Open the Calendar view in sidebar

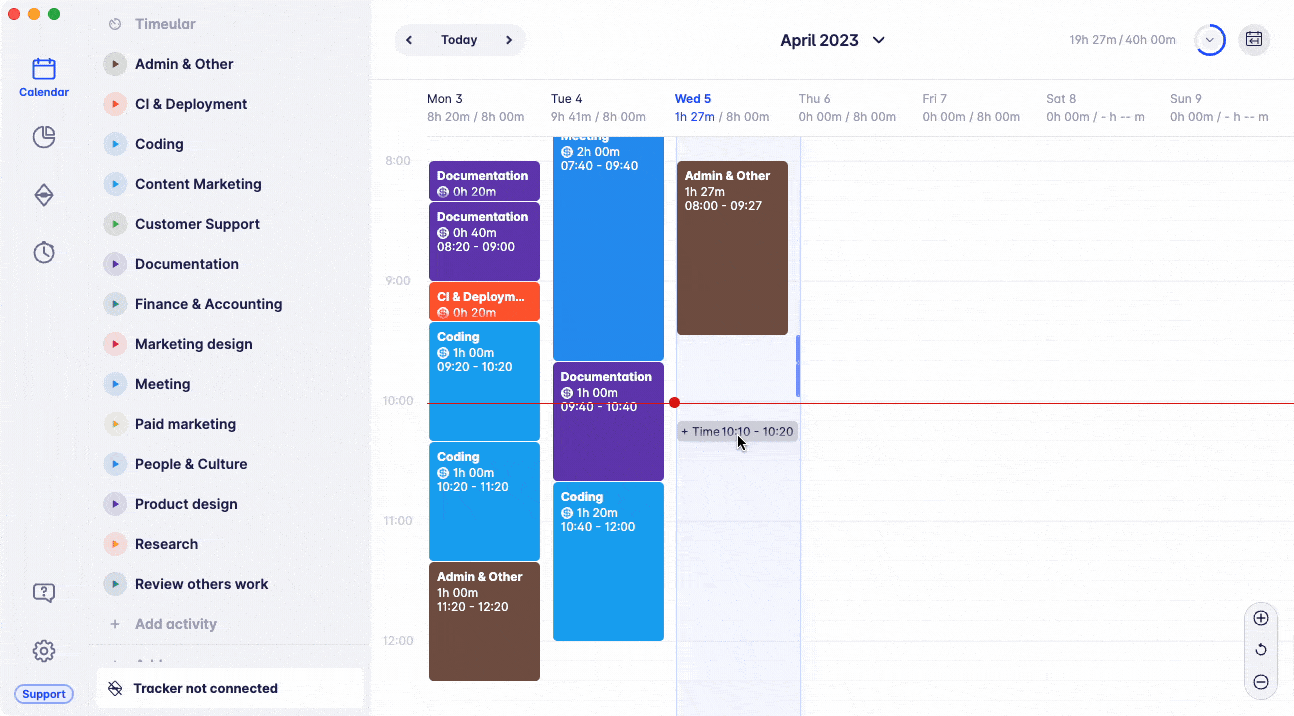point(44,77)
